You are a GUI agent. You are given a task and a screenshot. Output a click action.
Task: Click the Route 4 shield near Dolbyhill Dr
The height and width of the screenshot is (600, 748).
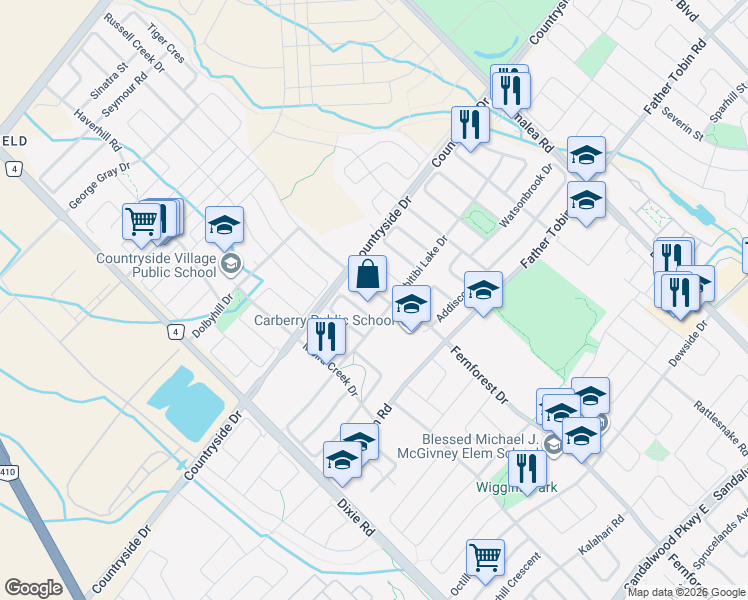[176, 332]
